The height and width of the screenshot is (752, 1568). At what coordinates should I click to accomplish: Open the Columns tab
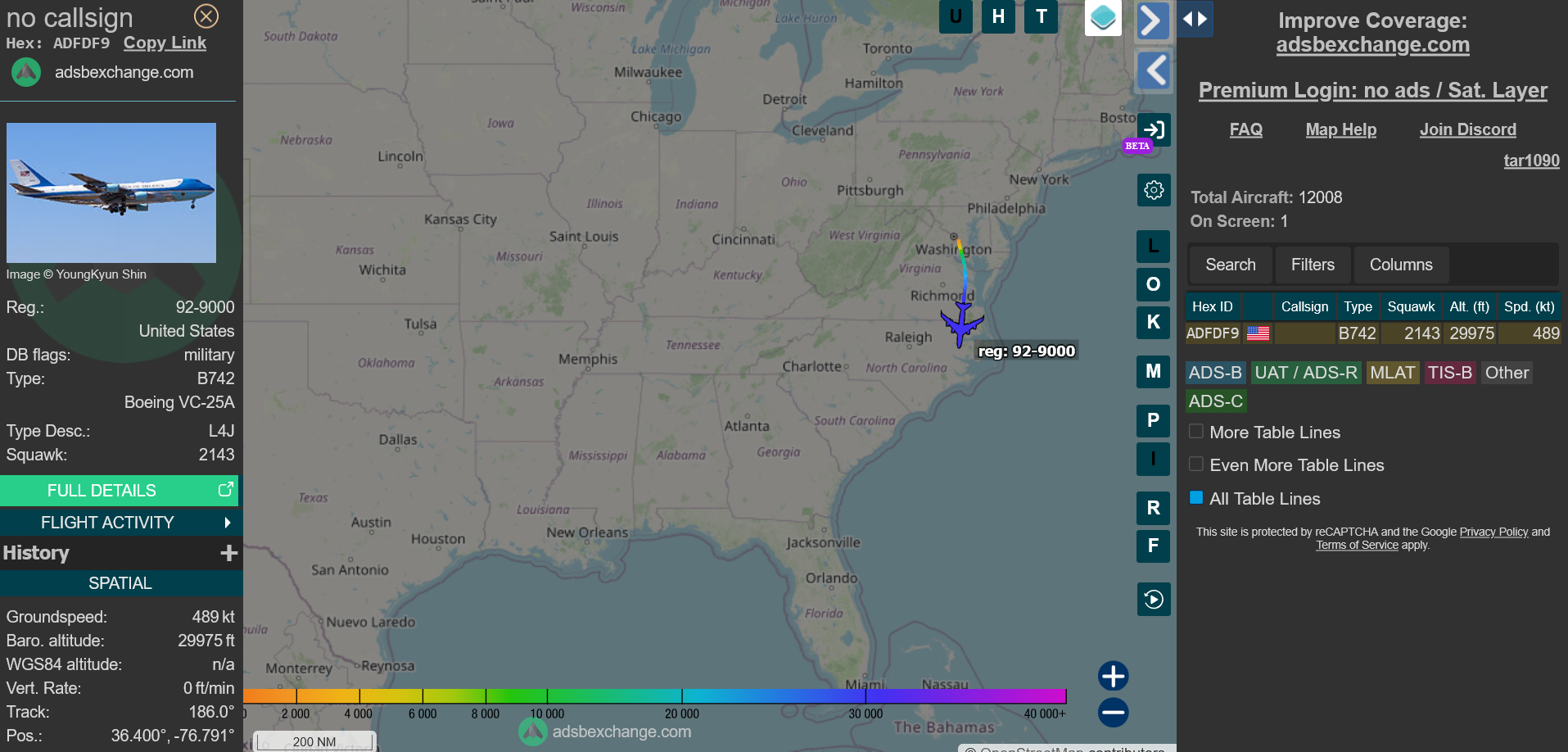point(1401,265)
